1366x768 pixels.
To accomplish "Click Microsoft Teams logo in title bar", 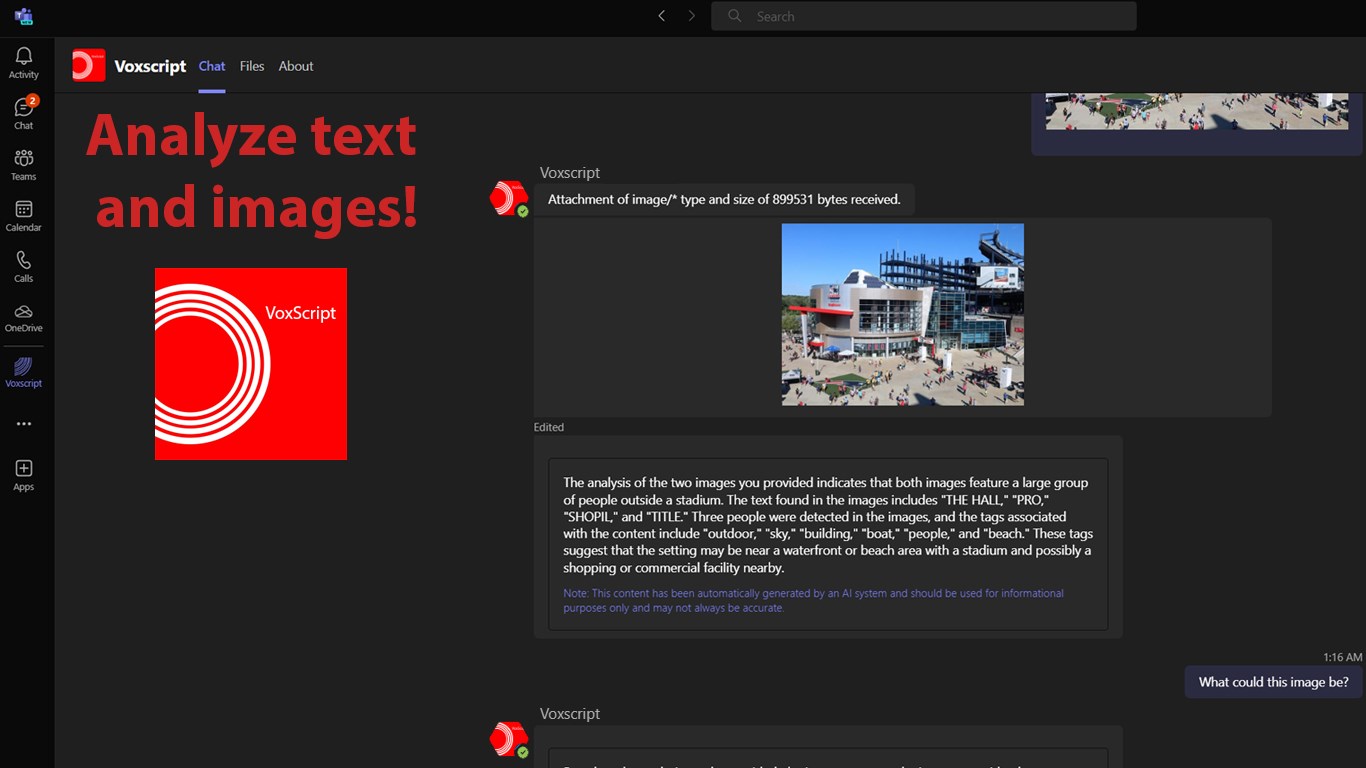I will [x=23, y=16].
